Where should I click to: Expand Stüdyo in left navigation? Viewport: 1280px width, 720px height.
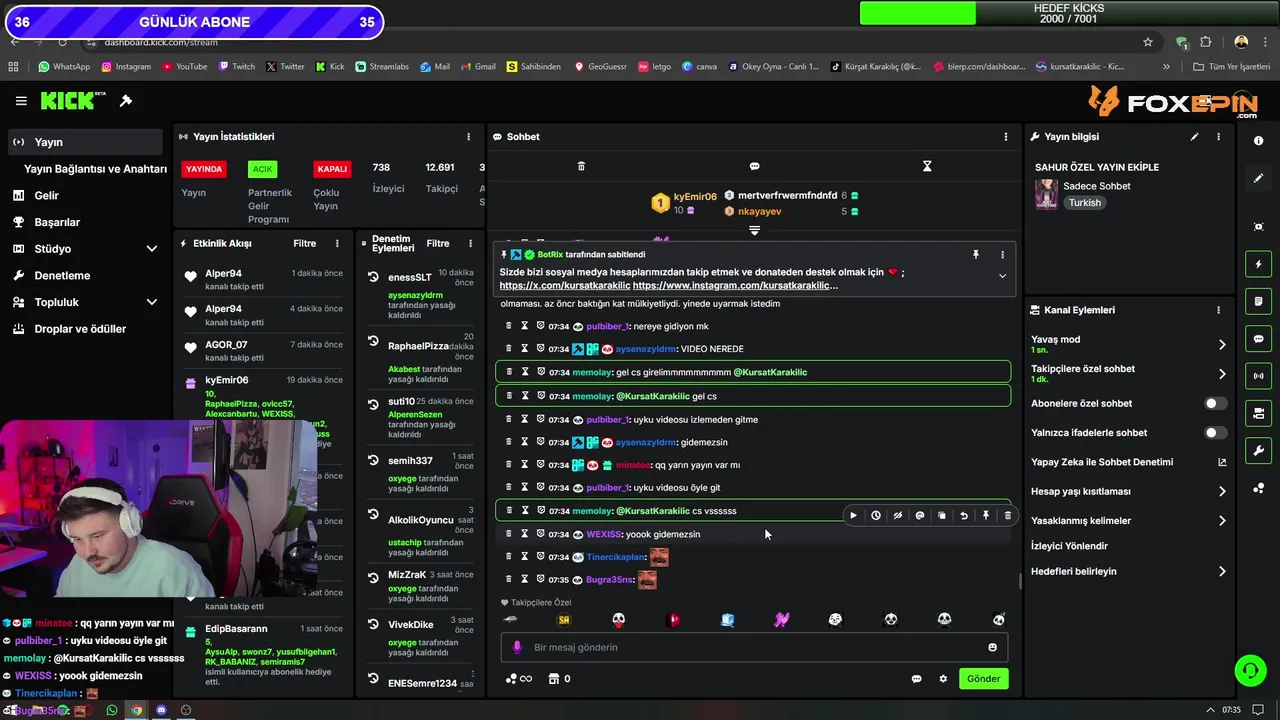152,249
